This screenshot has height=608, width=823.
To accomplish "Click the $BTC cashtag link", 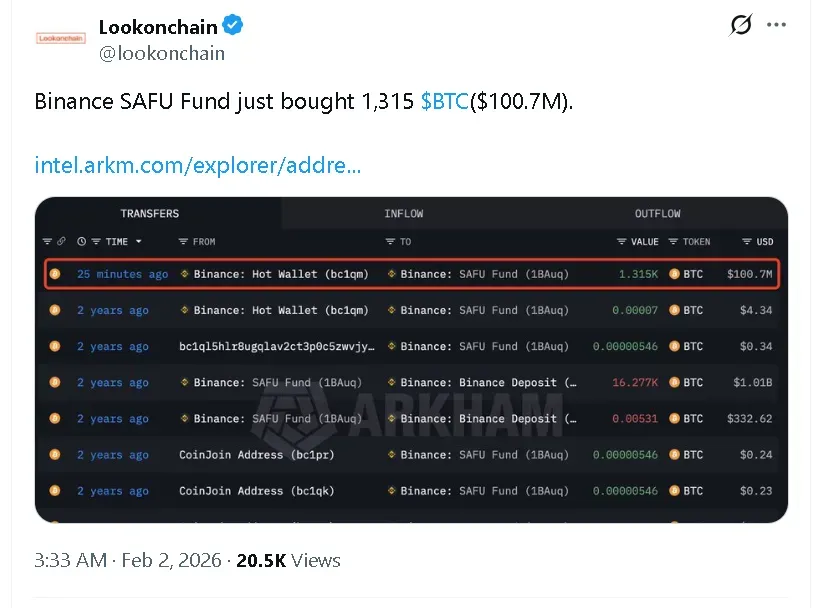I will 444,102.
